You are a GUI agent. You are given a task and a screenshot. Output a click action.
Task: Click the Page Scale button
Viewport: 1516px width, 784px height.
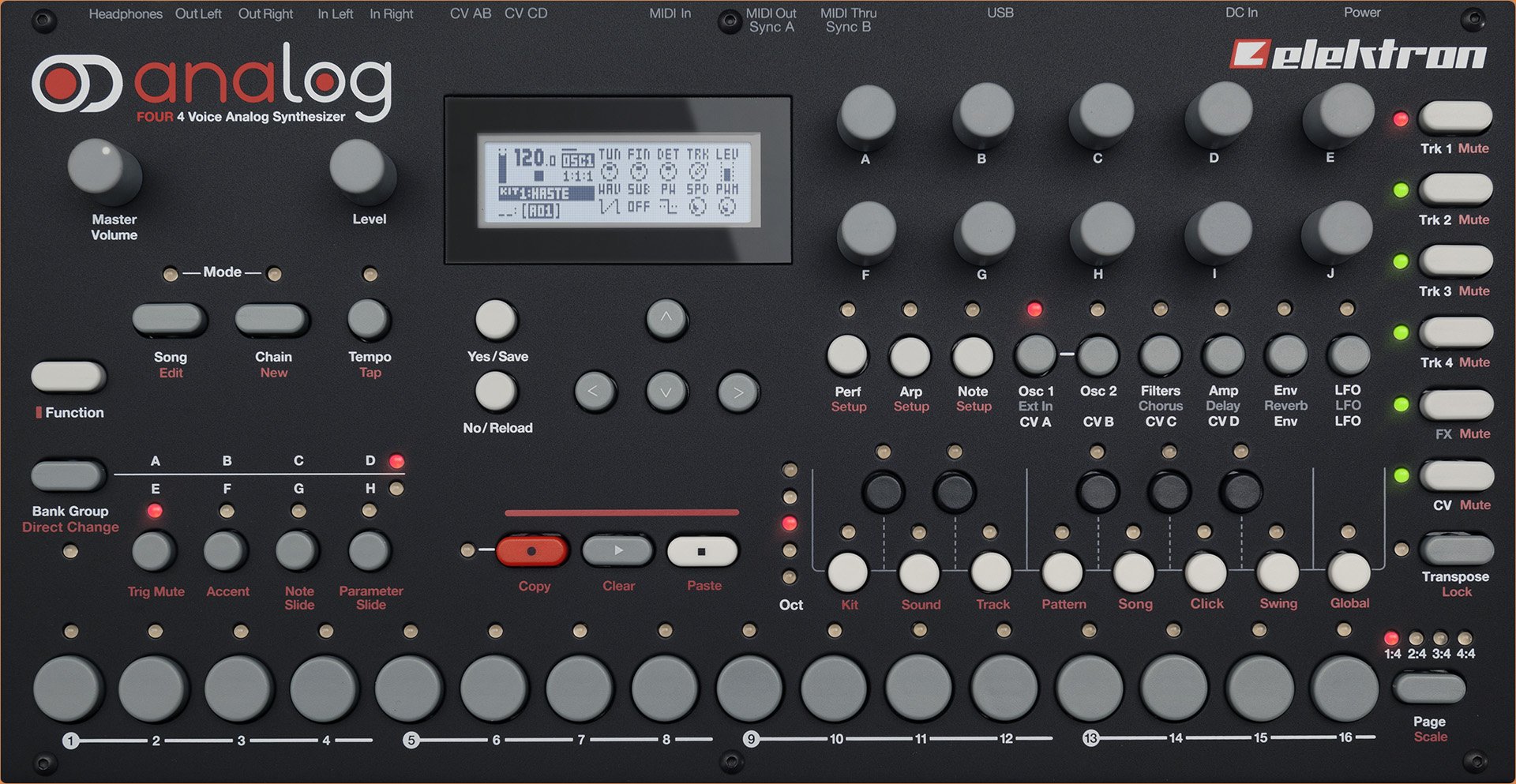point(1430,687)
